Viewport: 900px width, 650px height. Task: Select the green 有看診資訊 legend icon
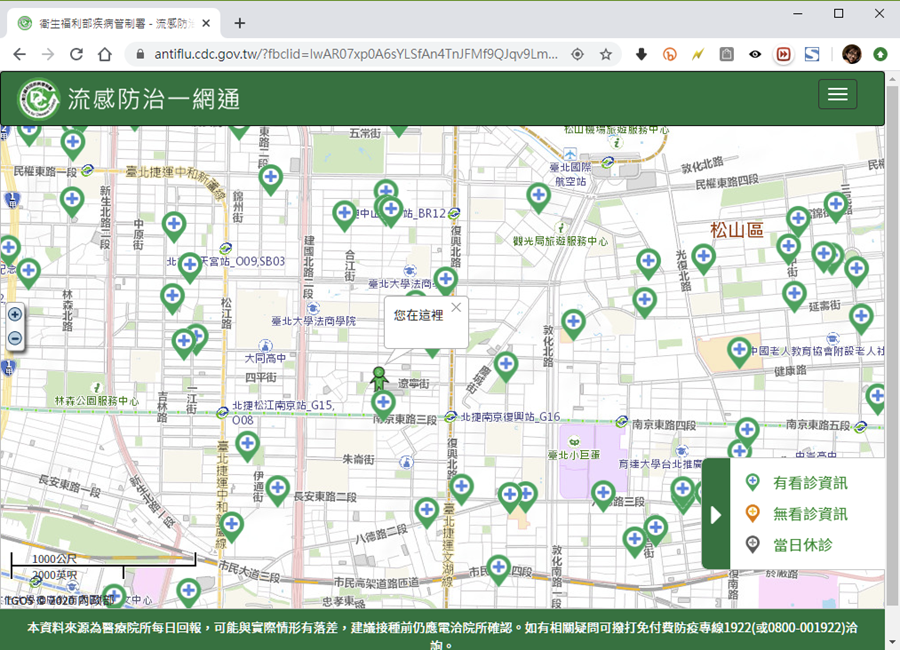(x=753, y=483)
